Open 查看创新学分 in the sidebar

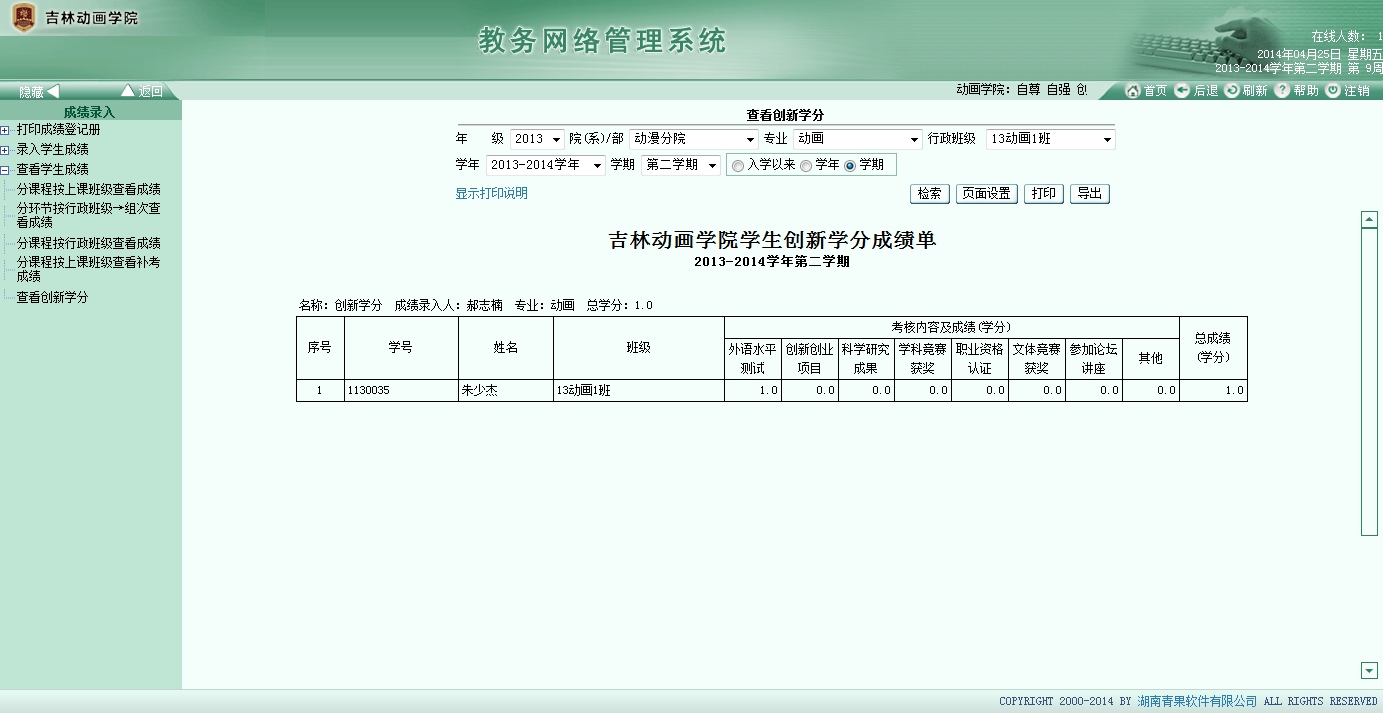(52, 298)
